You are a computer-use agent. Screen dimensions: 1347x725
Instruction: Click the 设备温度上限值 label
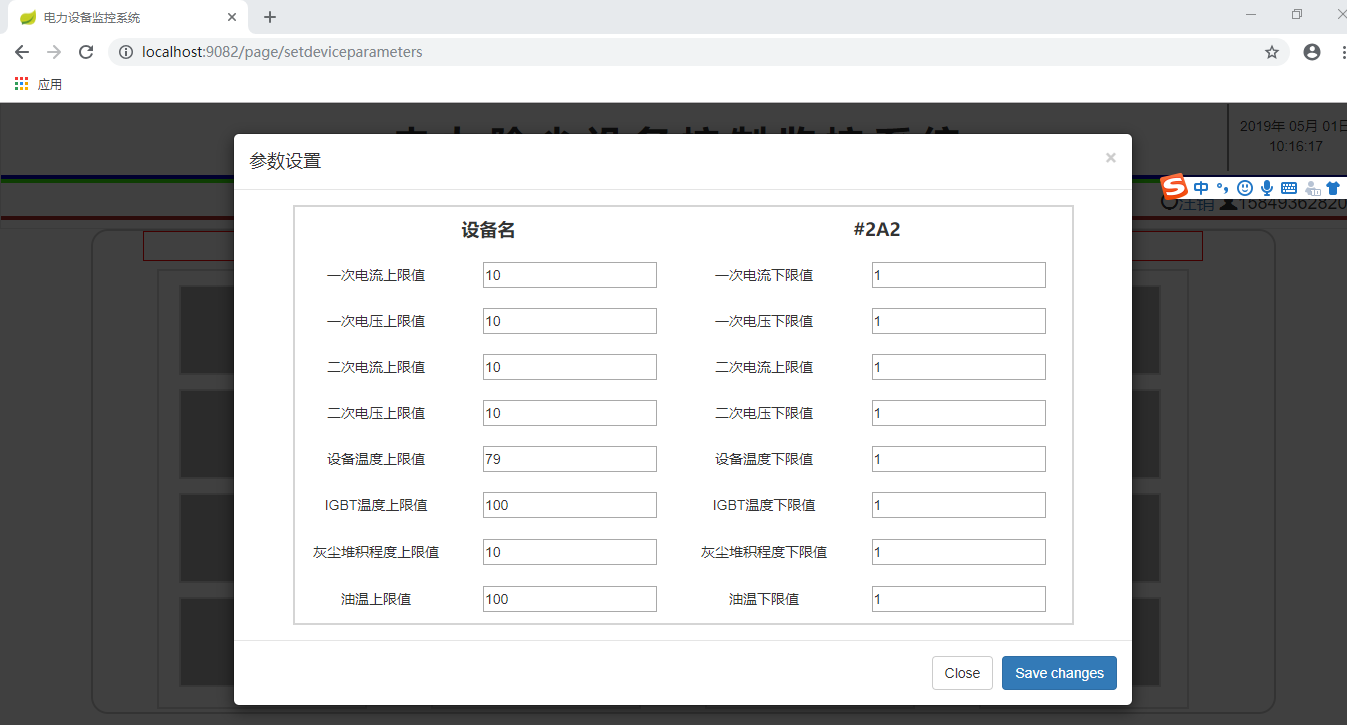(376, 459)
